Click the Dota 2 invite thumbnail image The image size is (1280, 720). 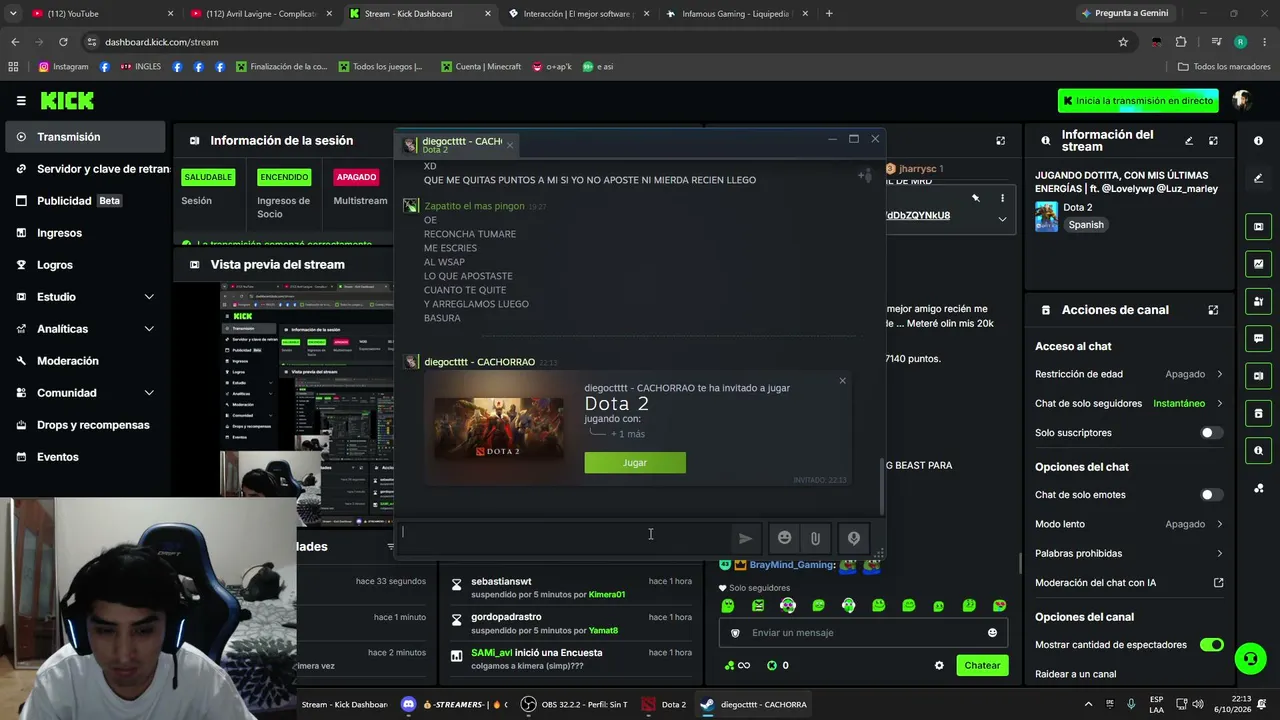point(498,428)
